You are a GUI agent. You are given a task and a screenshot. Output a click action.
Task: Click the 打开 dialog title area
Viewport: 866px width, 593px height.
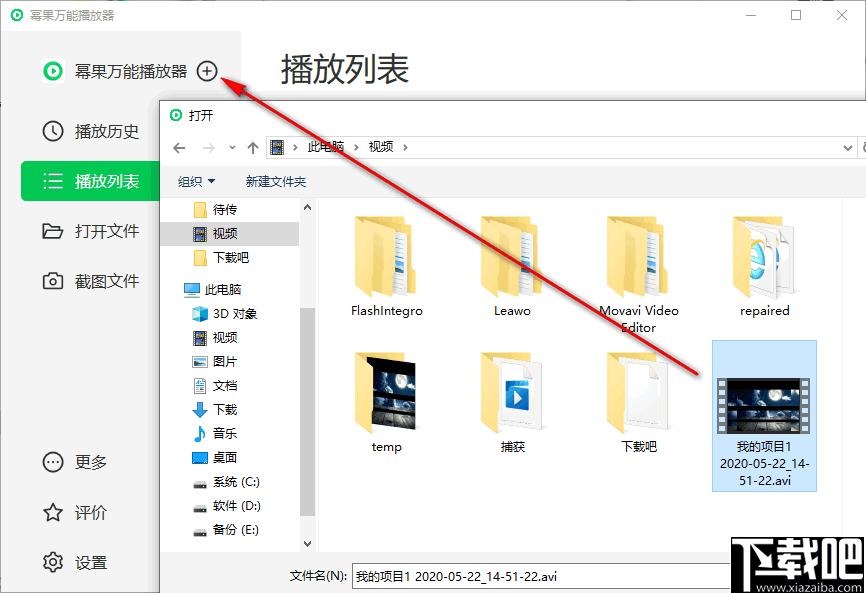pyautogui.click(x=200, y=115)
